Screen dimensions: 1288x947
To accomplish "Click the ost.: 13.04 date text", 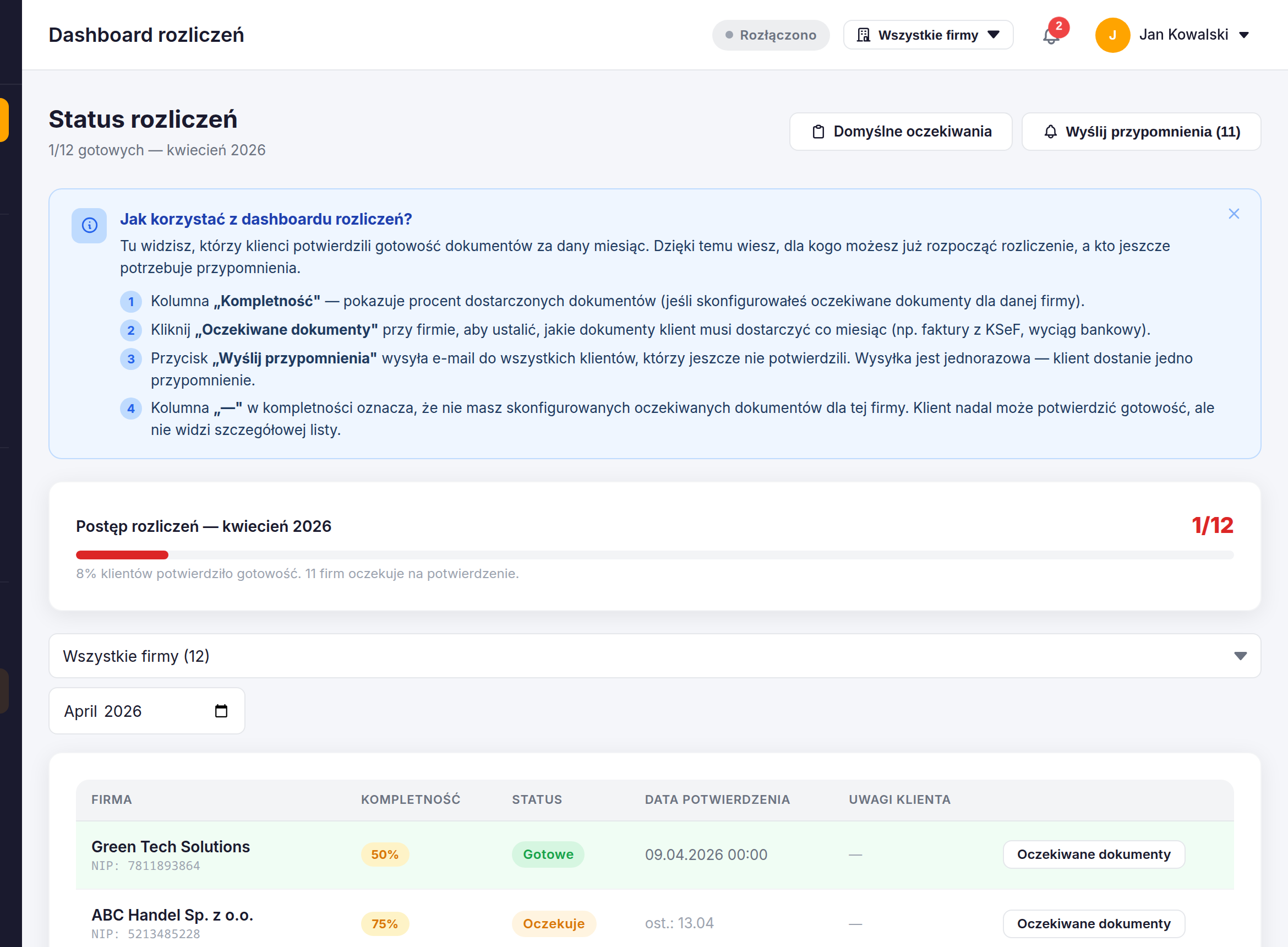I will [679, 923].
